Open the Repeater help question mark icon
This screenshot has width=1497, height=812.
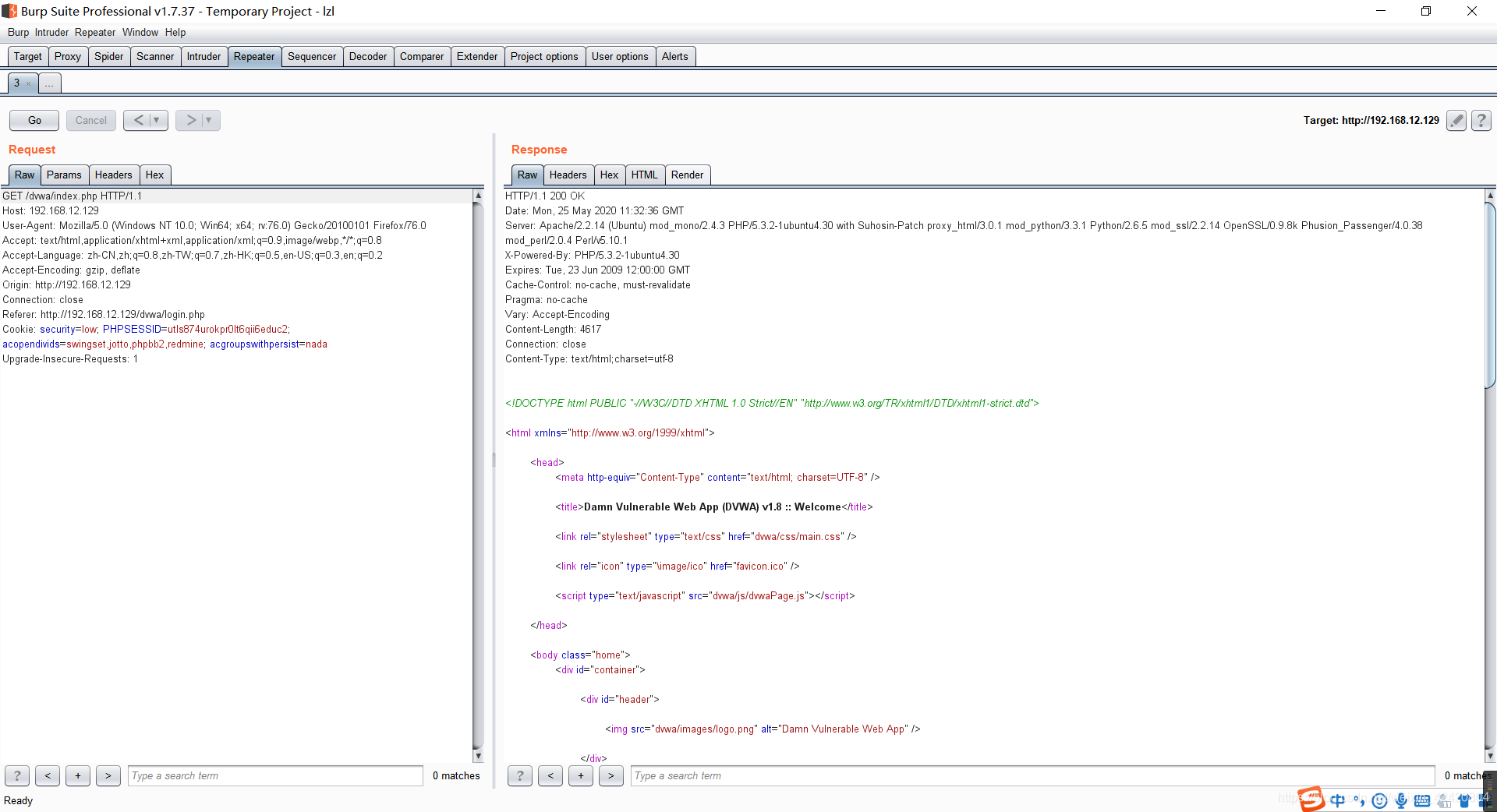coord(1481,120)
